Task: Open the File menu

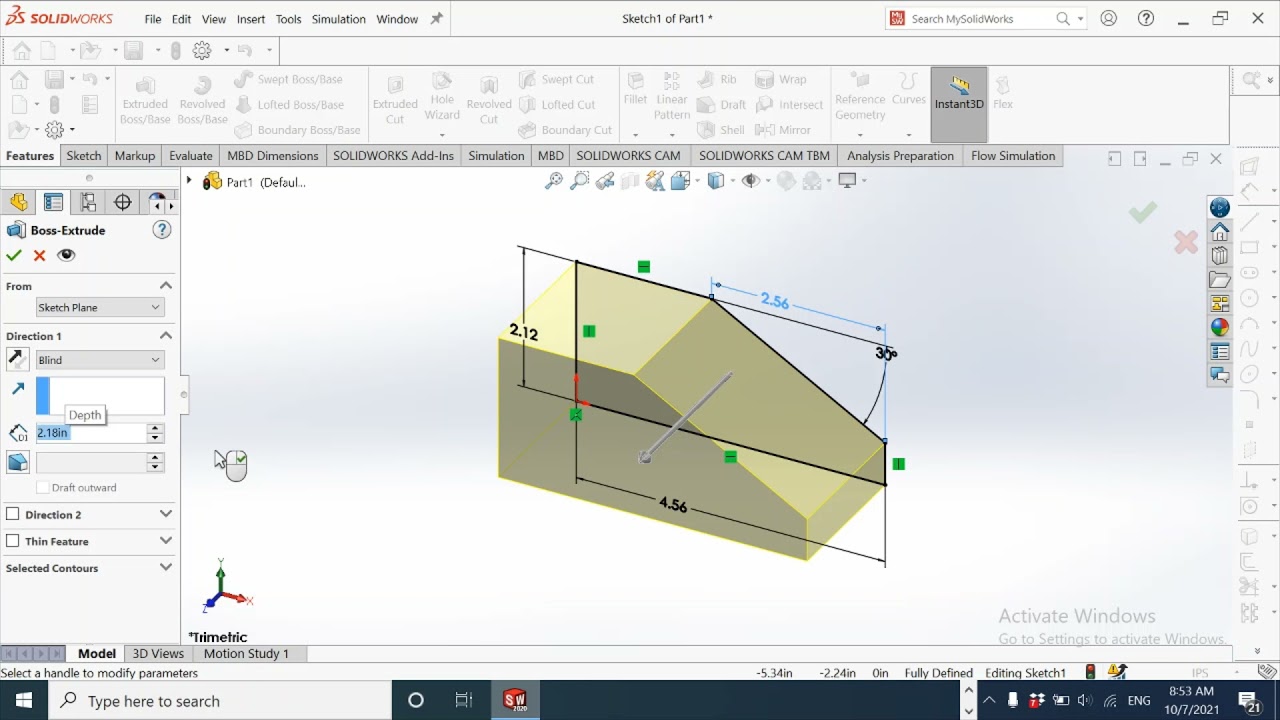Action: pos(152,19)
